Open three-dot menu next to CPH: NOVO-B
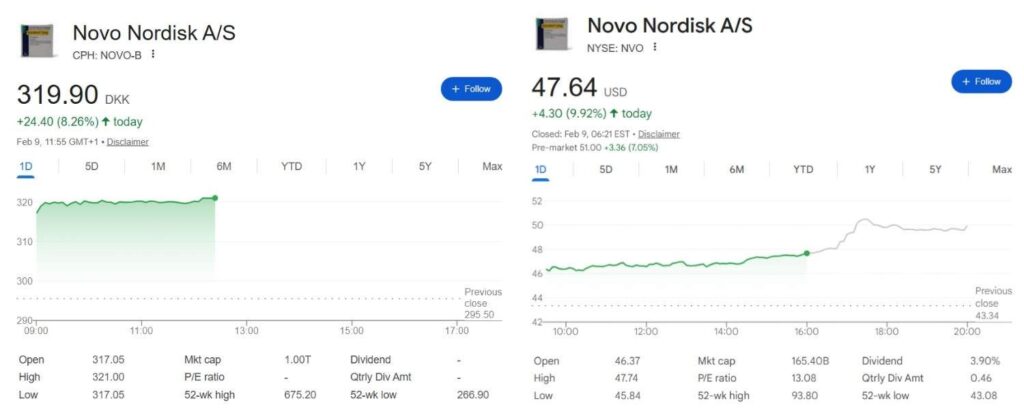 (x=153, y=54)
